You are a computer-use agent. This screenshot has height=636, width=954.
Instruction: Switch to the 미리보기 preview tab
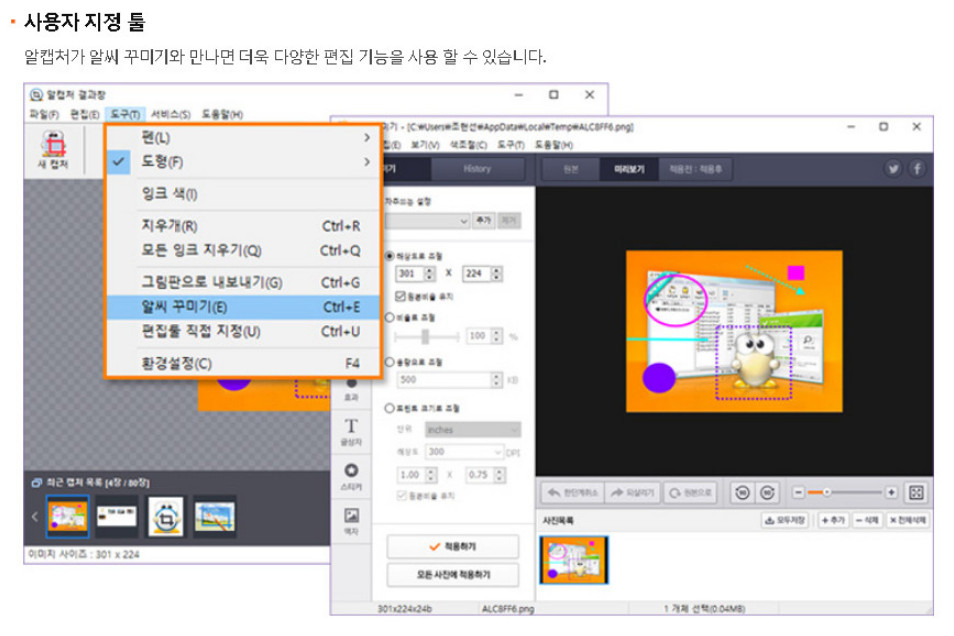629,169
